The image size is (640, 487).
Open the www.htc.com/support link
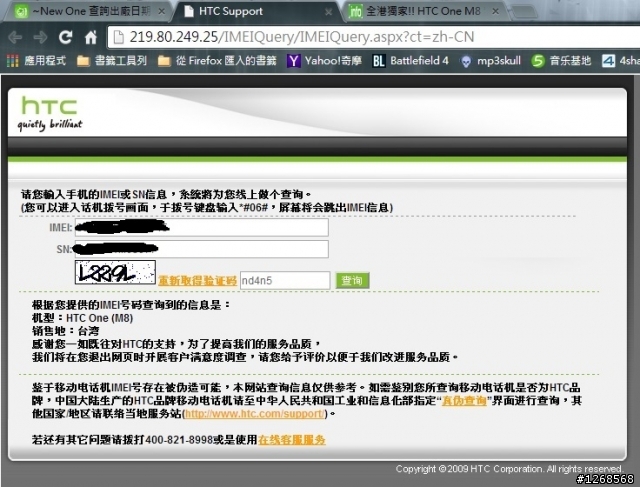pyautogui.click(x=255, y=414)
